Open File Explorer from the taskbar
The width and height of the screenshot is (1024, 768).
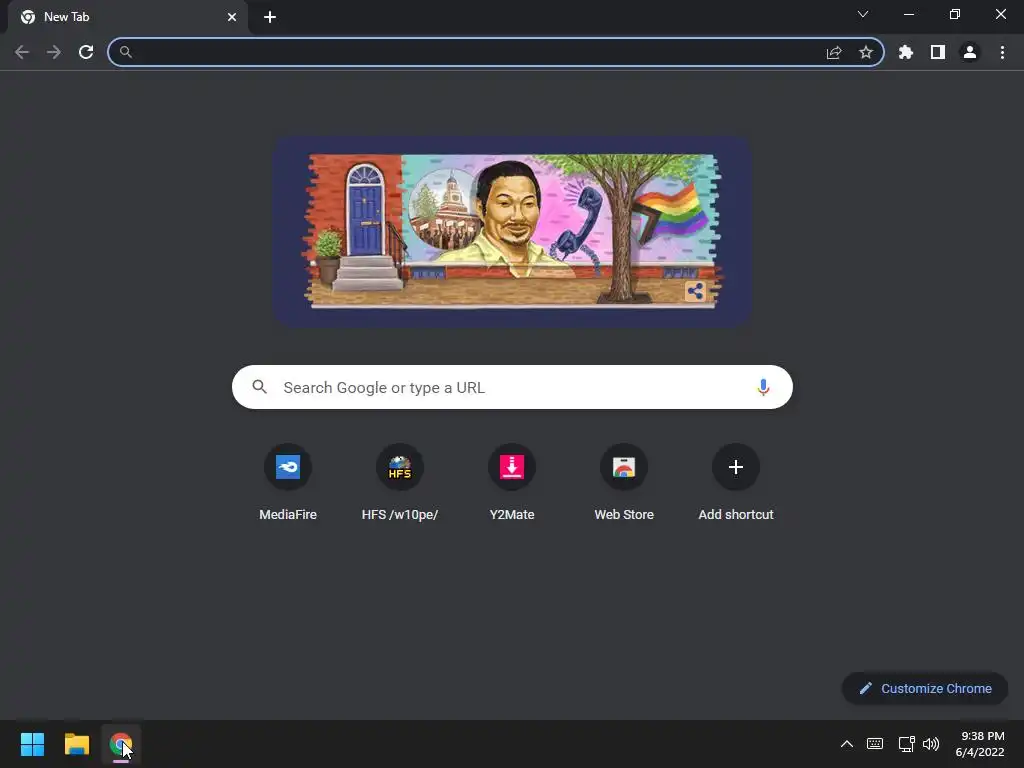click(76, 744)
